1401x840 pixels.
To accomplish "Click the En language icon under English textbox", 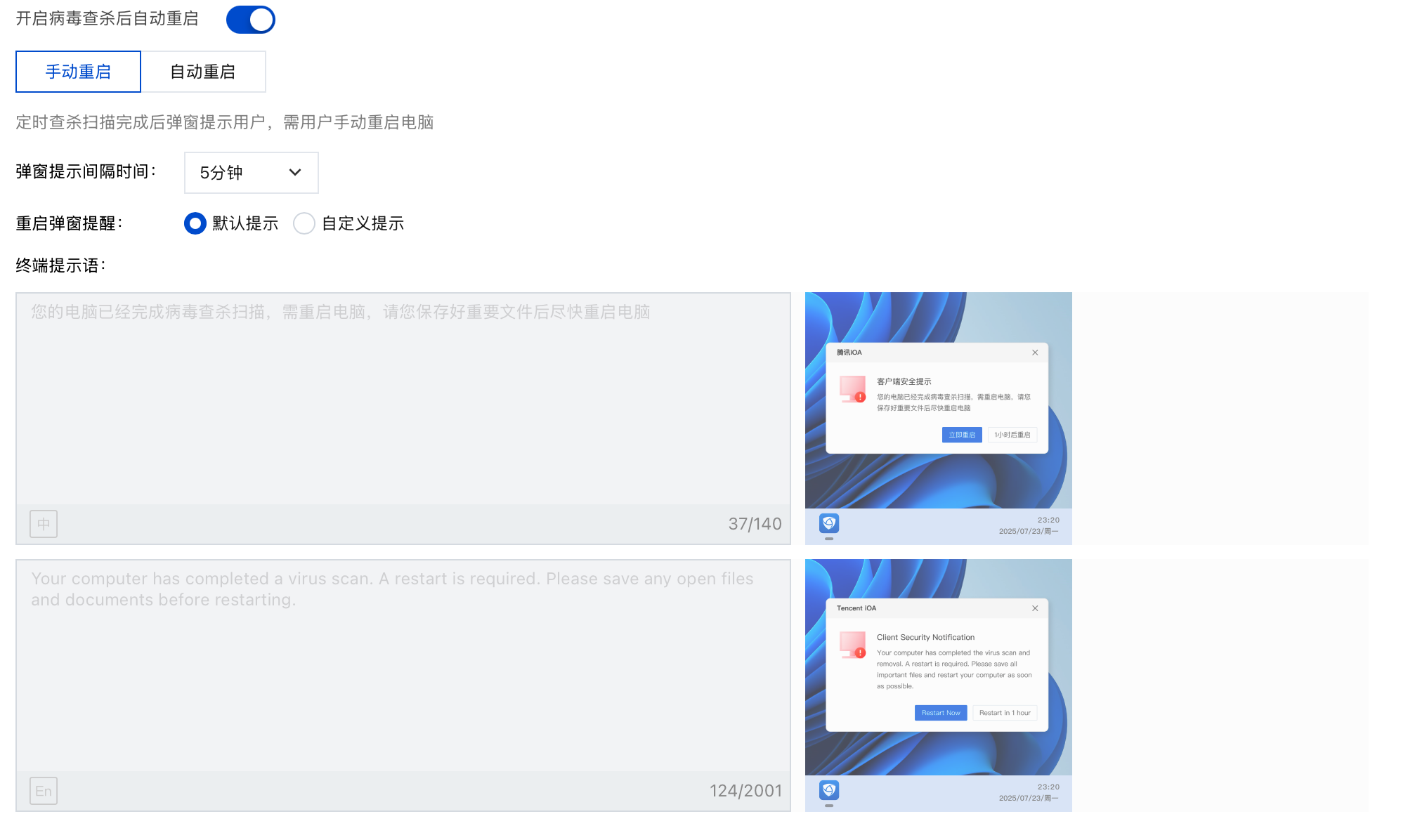I will (44, 791).
